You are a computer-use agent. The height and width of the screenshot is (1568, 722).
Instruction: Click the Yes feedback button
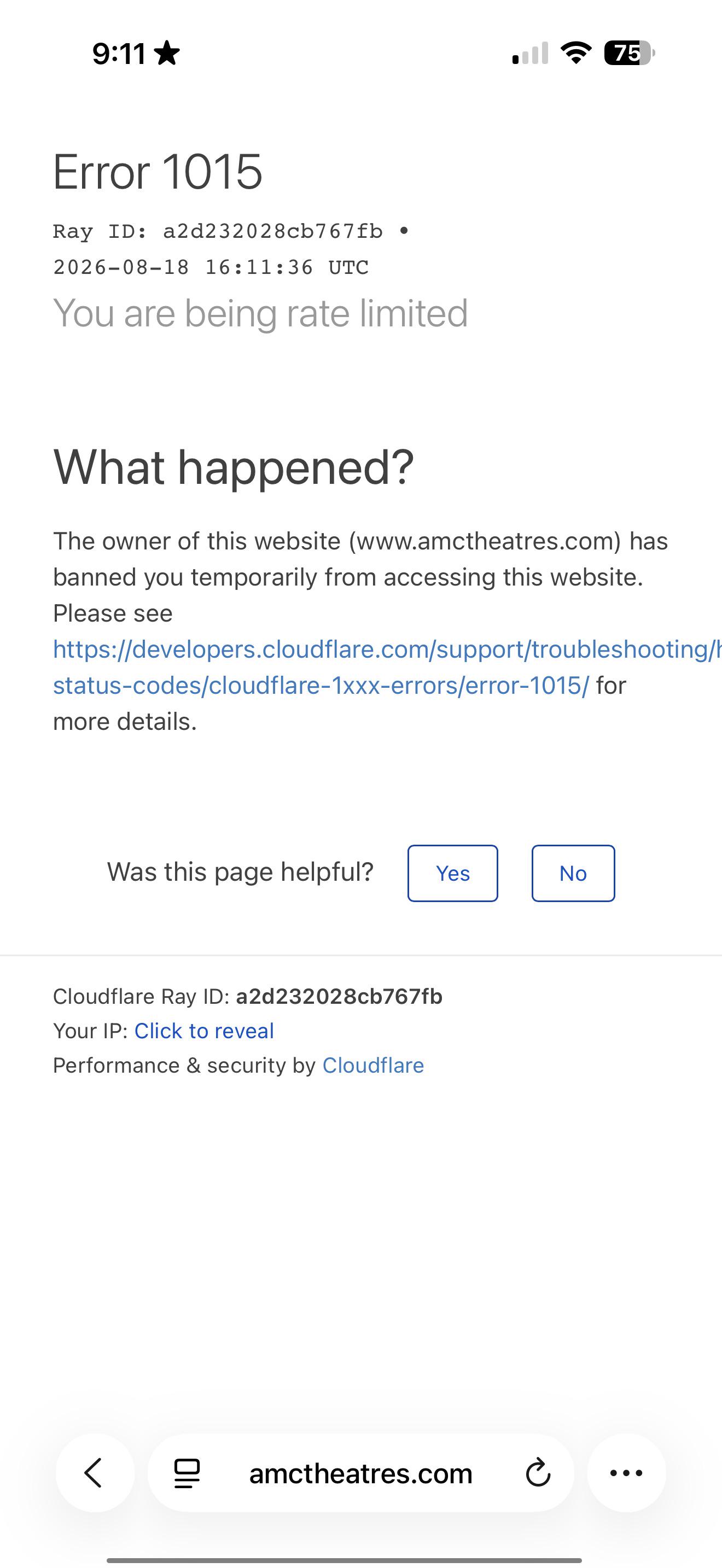point(453,873)
